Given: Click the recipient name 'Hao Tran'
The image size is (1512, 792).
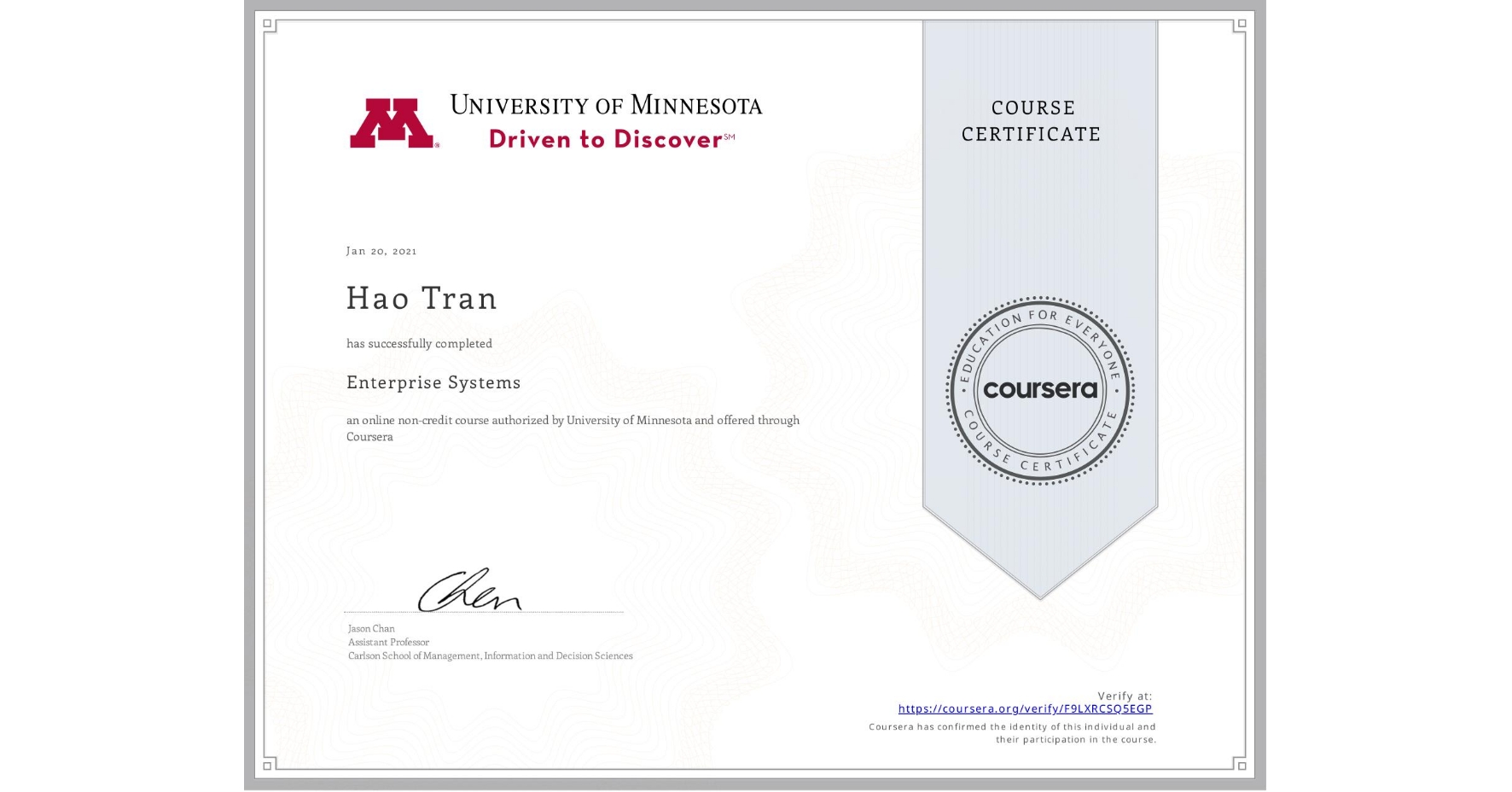Looking at the screenshot, I should pos(422,298).
